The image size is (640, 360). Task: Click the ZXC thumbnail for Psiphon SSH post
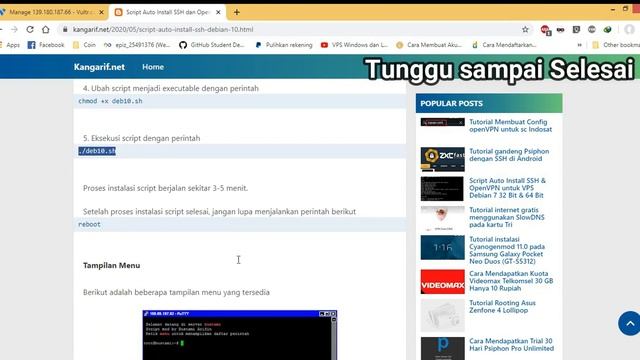(x=442, y=159)
